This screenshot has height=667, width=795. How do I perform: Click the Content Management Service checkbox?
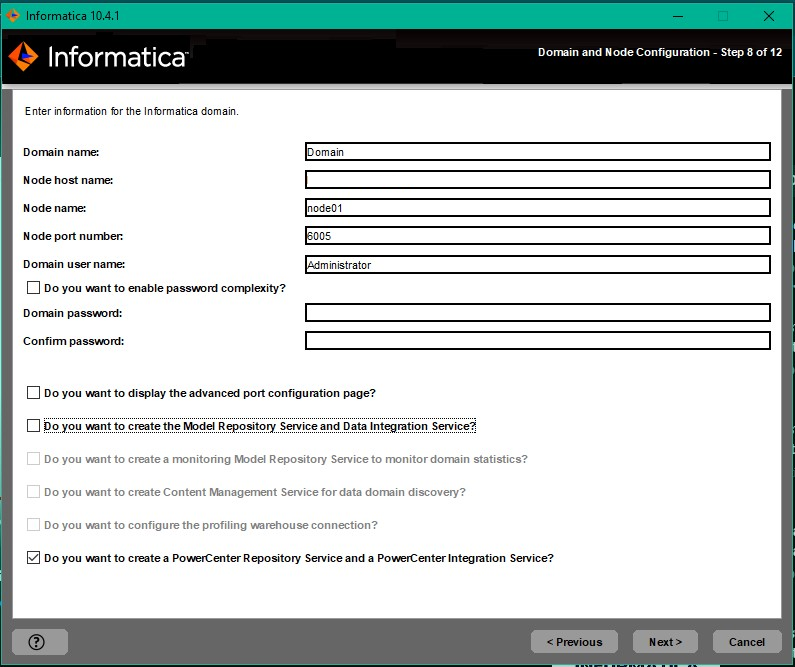point(33,492)
